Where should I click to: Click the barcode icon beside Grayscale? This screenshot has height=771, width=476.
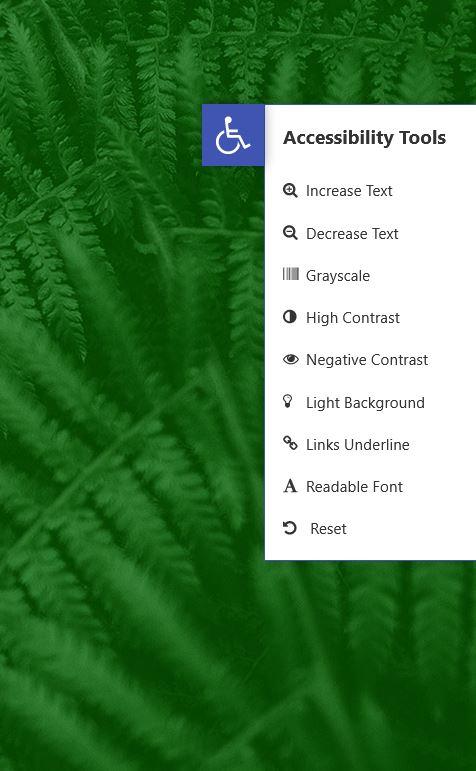click(291, 274)
